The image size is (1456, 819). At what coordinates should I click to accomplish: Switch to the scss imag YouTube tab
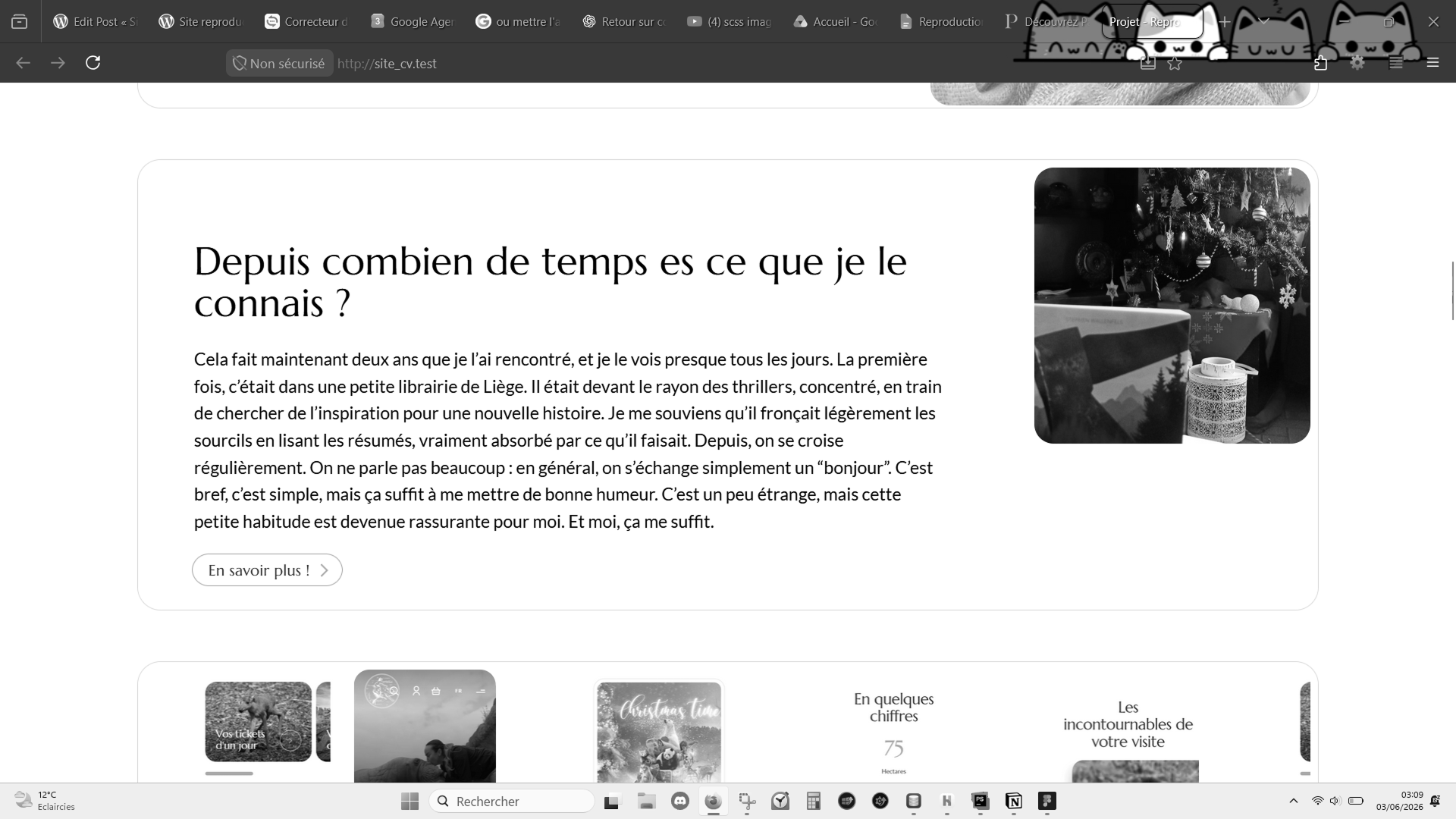[730, 22]
